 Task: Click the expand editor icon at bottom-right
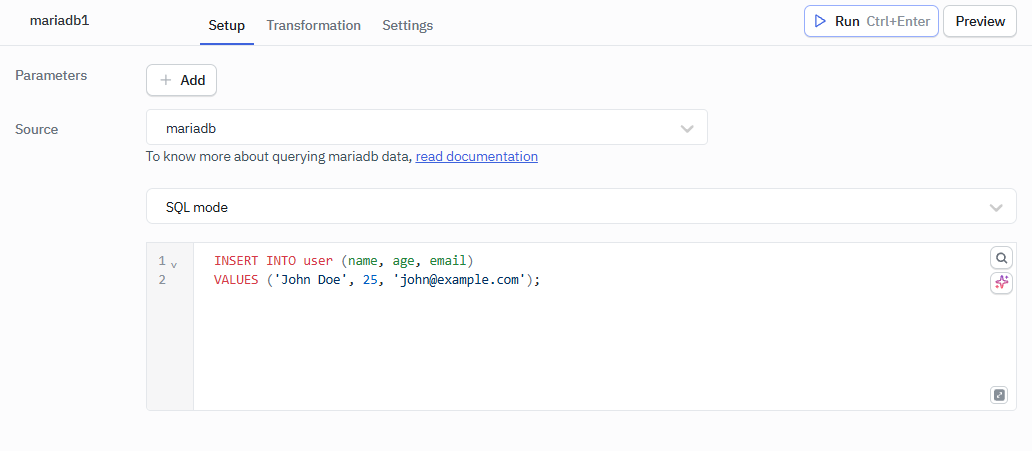(999, 395)
